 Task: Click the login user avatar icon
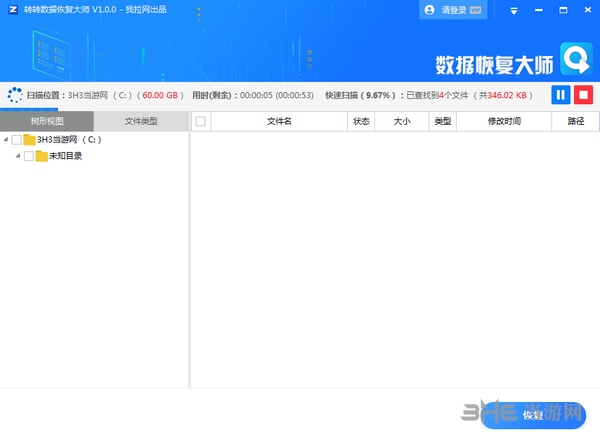(429, 10)
